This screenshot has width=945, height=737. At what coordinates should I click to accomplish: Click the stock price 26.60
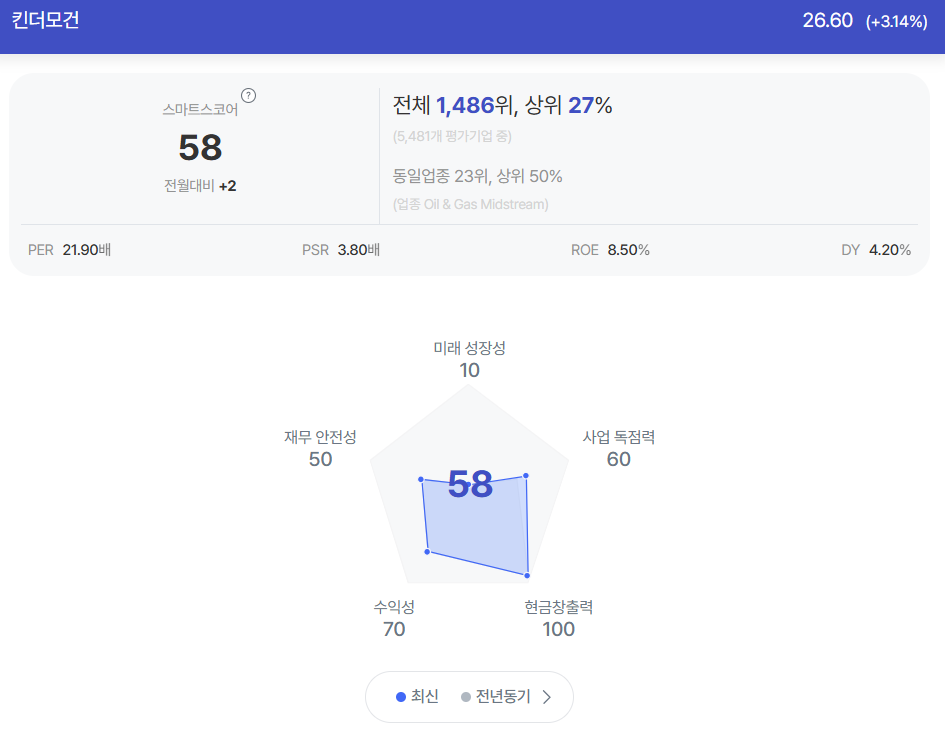(x=827, y=20)
